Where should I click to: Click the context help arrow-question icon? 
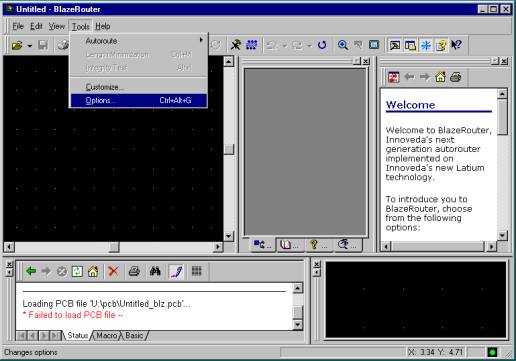click(x=456, y=45)
